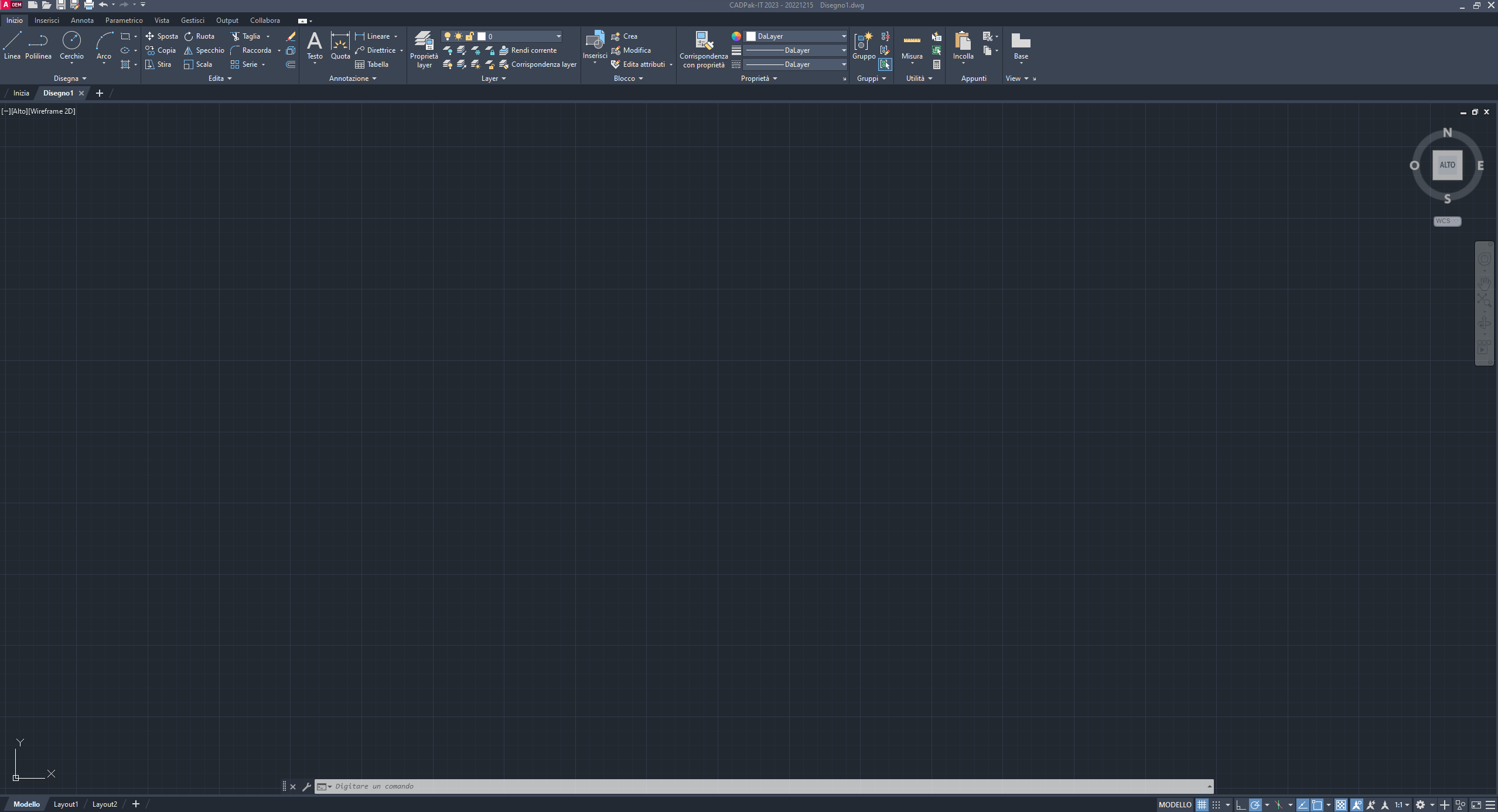
Task: Select the Cerchio circle tool
Action: click(71, 46)
